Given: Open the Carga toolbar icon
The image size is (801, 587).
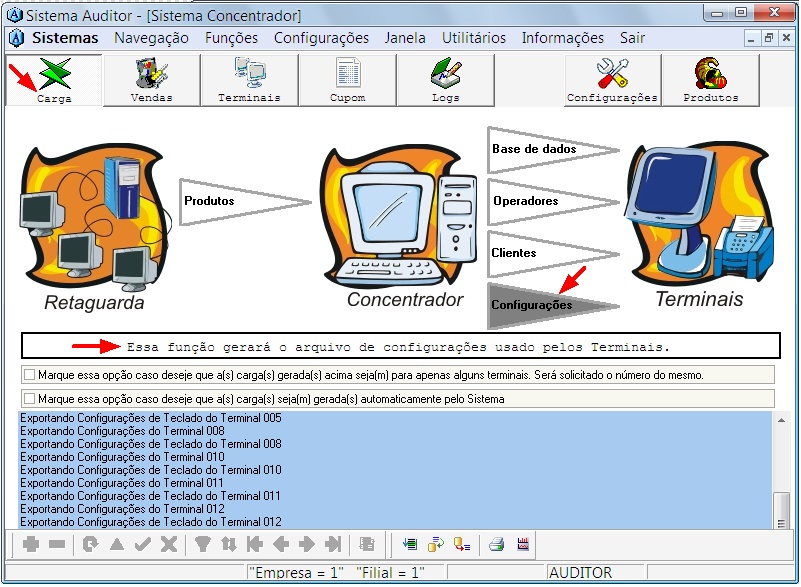Looking at the screenshot, I should pyautogui.click(x=53, y=80).
